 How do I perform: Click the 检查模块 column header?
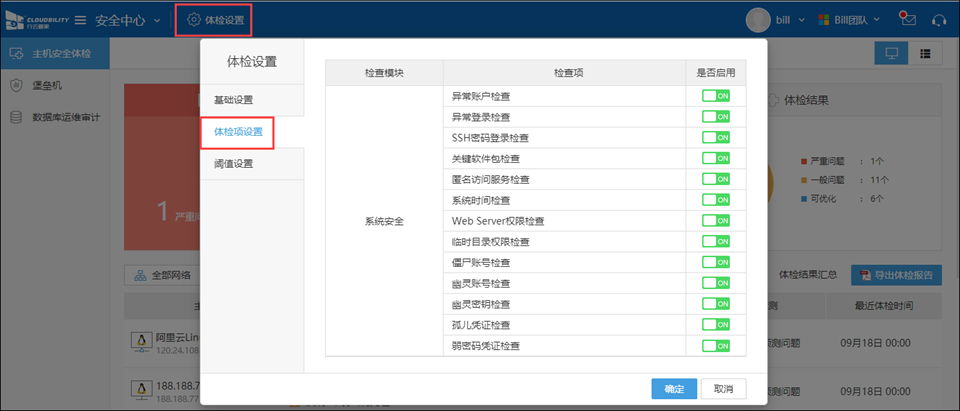click(384, 72)
